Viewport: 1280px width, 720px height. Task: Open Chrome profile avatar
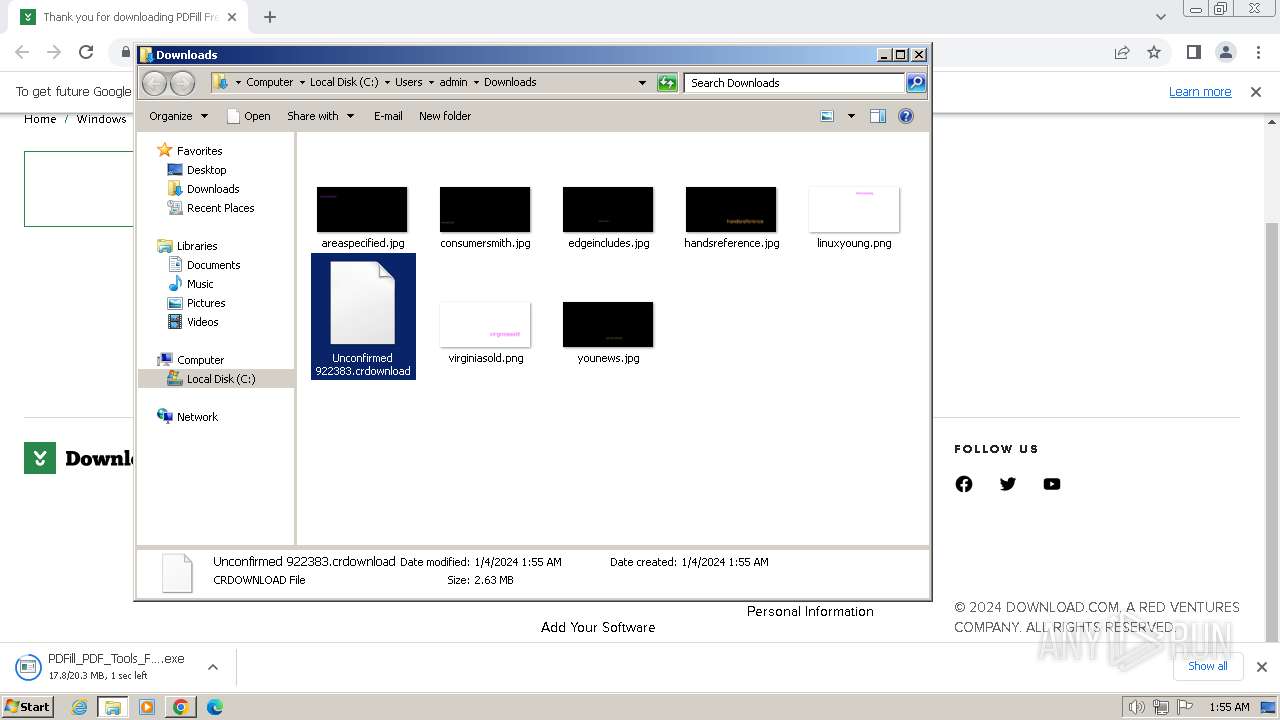point(1226,52)
